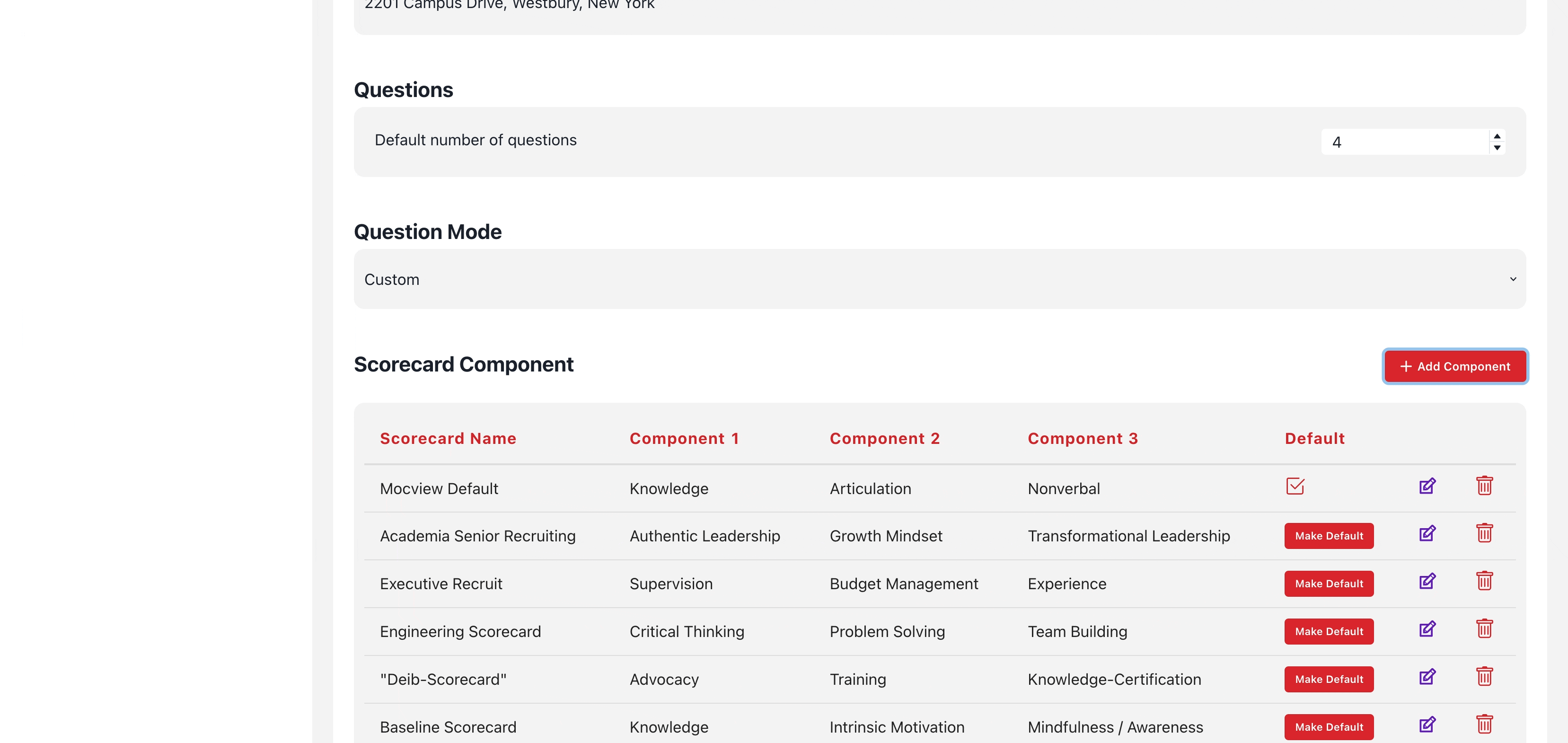The height and width of the screenshot is (743, 1568).
Task: Edit the "Deib-Scorecard" entry
Action: (x=1427, y=677)
